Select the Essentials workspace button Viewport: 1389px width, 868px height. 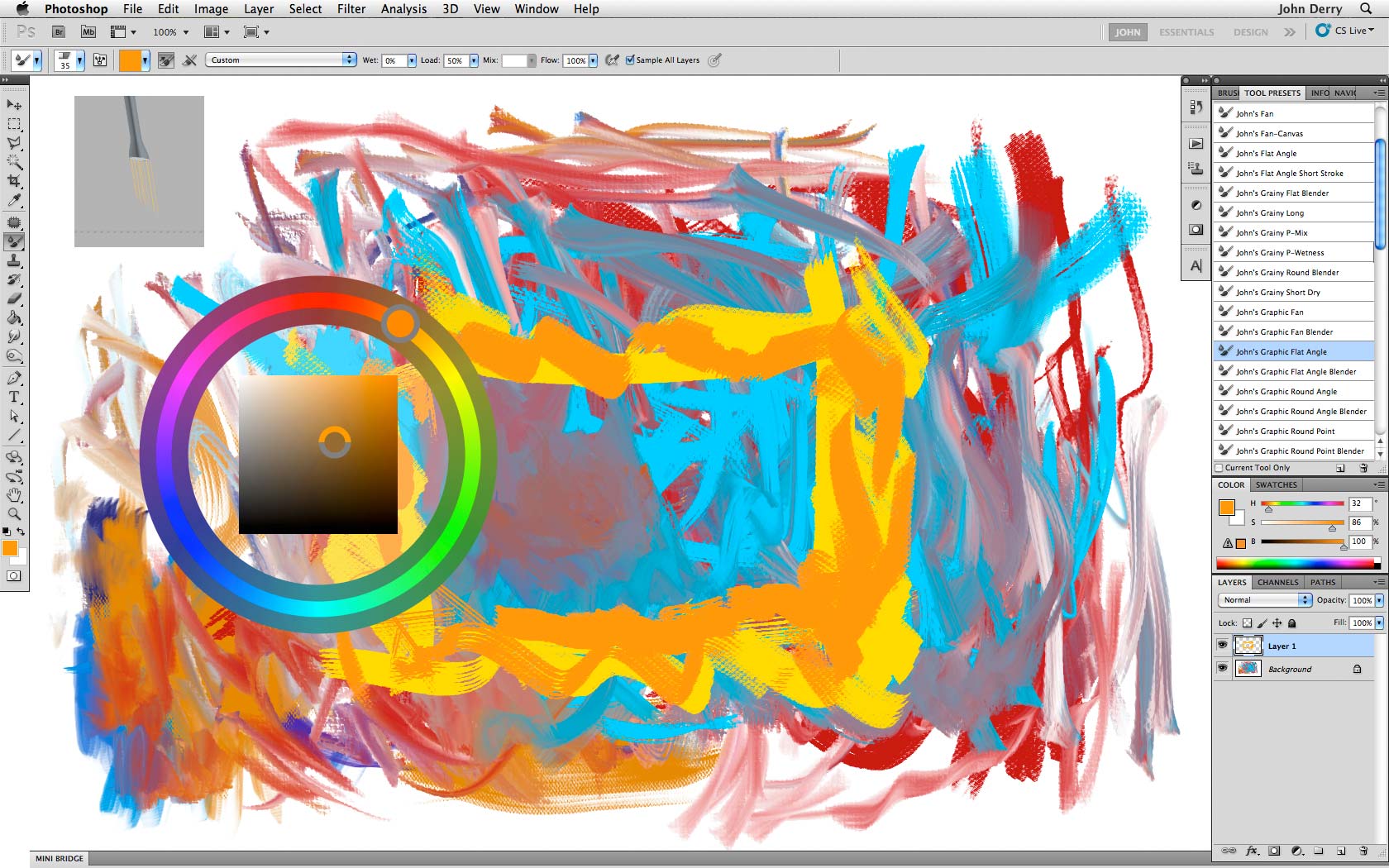[1186, 32]
